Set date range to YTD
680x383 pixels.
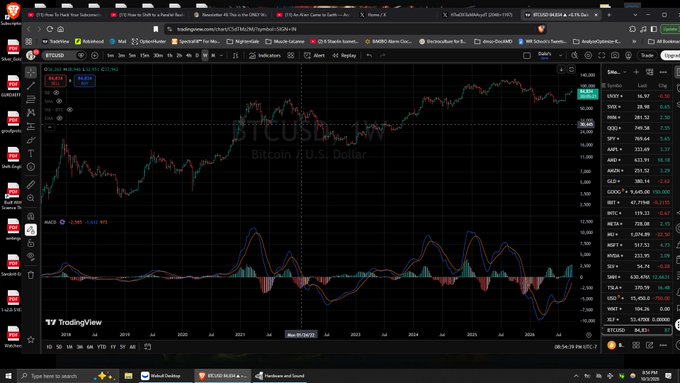pyautogui.click(x=101, y=347)
